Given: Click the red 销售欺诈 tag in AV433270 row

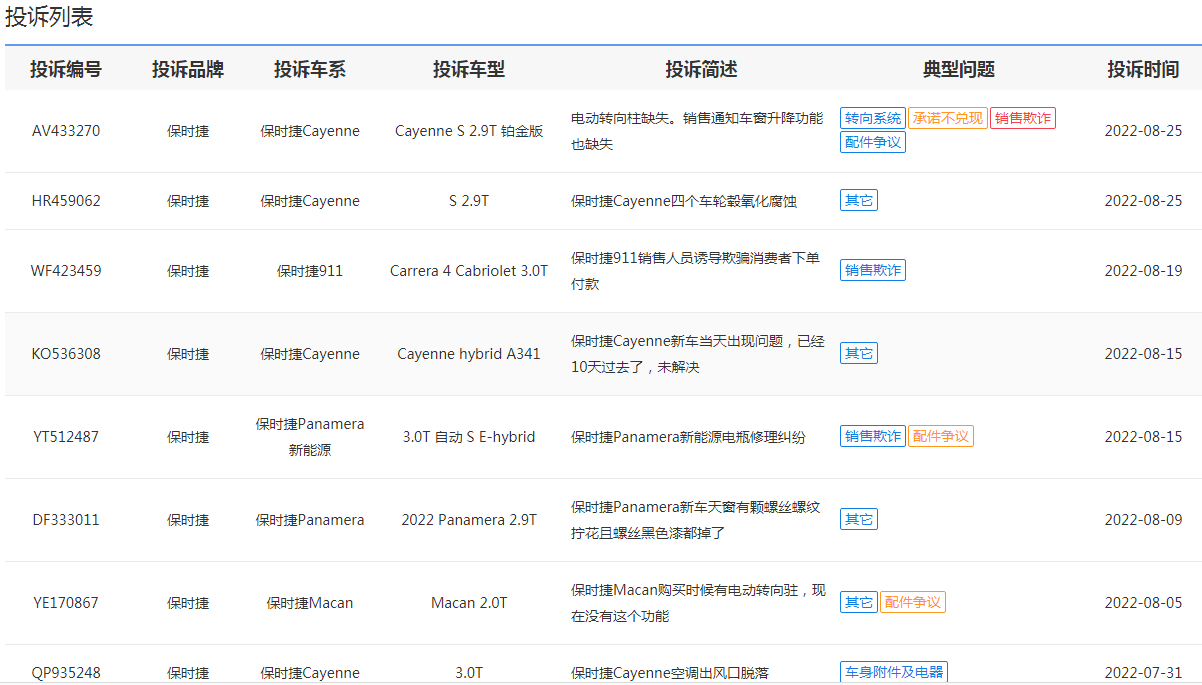Looking at the screenshot, I should coord(1023,118).
